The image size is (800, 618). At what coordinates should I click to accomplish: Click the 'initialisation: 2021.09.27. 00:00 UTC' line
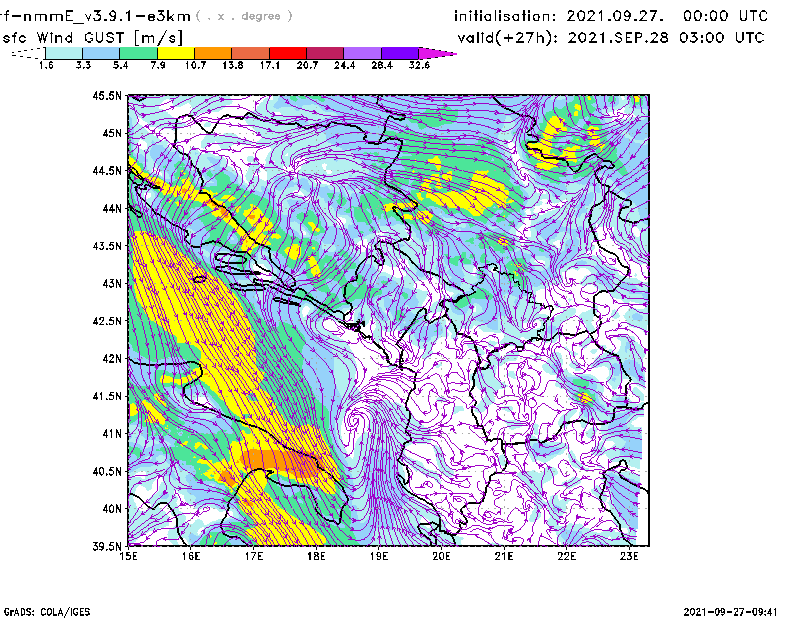611,16
